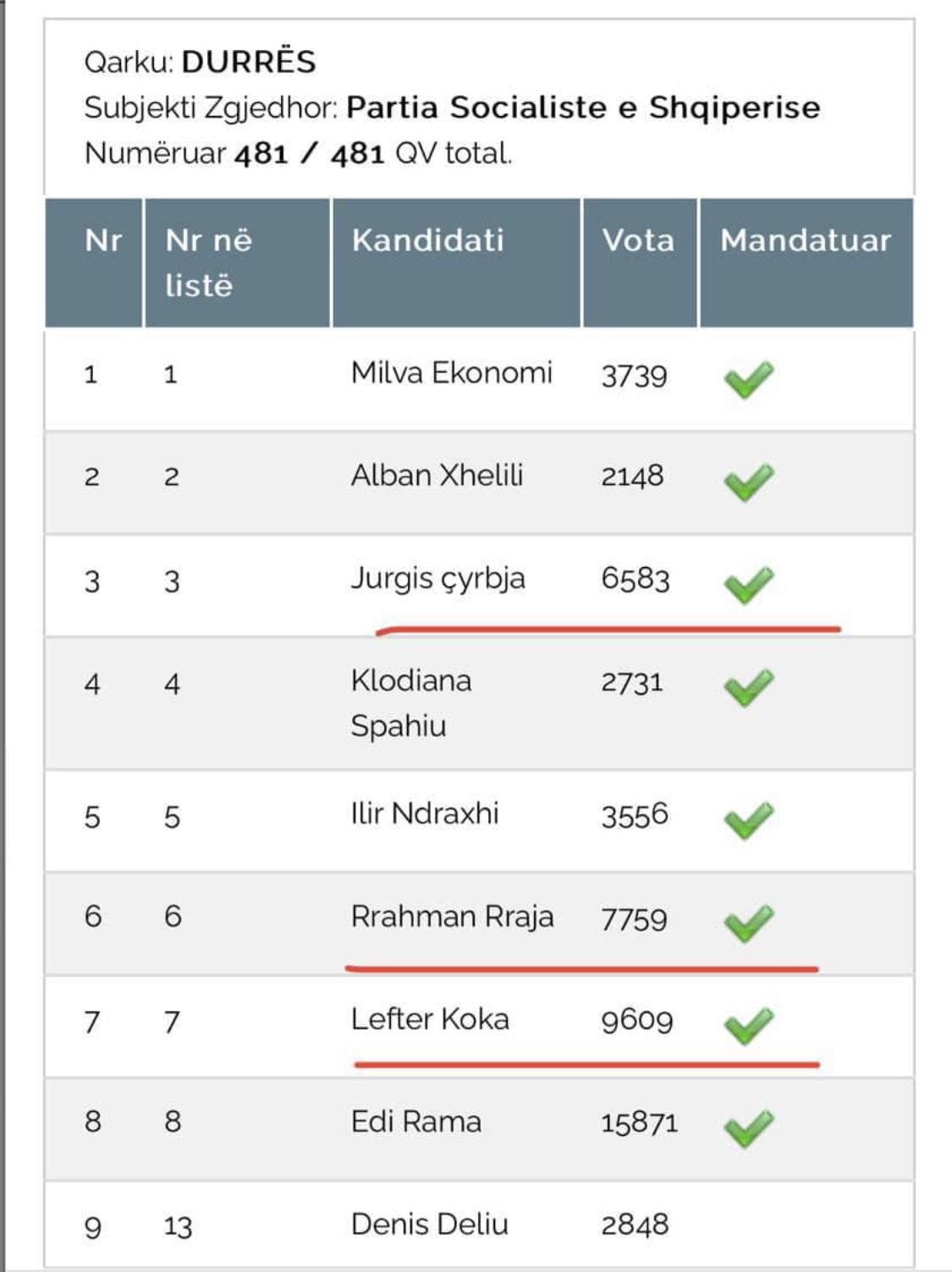952x1272 pixels.
Task: Click the mandate checkmark for Jurgis çyrbja
Action: coord(749,584)
